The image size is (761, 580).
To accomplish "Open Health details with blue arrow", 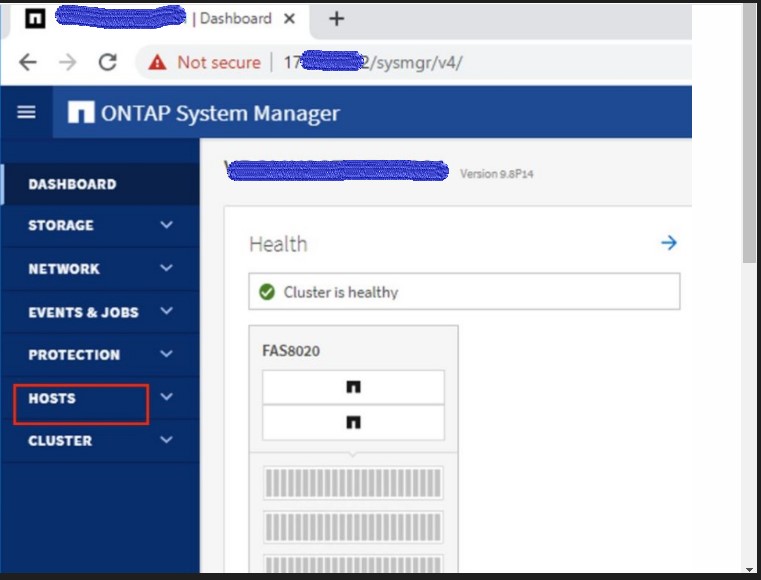I will tap(669, 243).
